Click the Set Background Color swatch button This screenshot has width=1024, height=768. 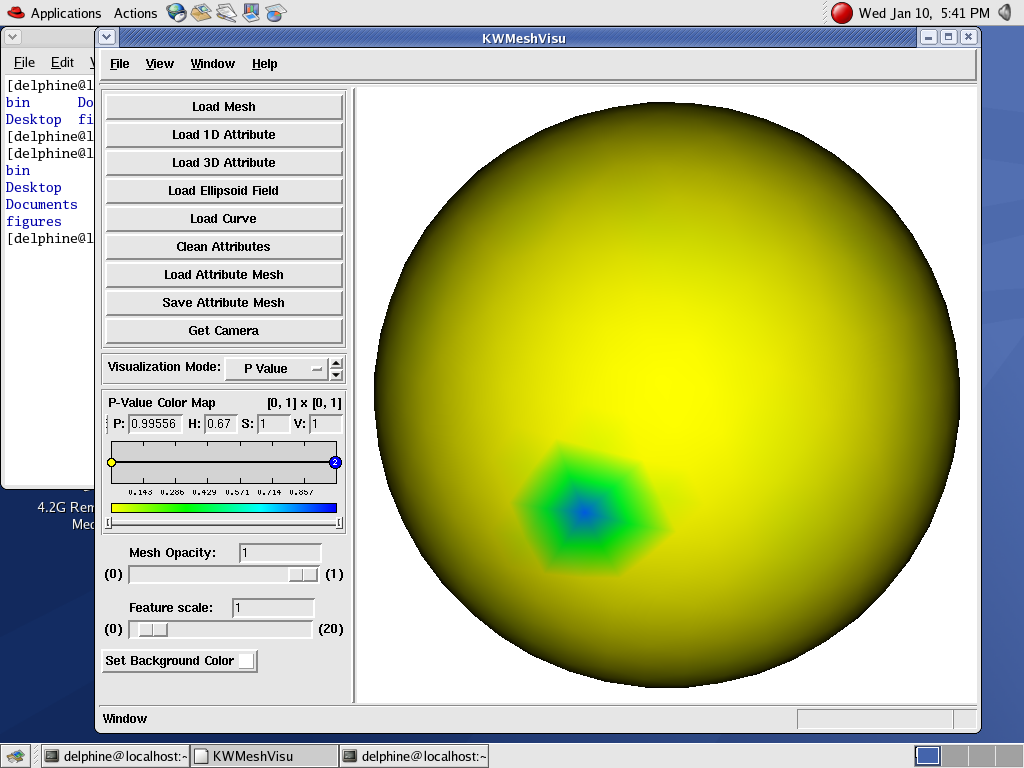click(245, 661)
